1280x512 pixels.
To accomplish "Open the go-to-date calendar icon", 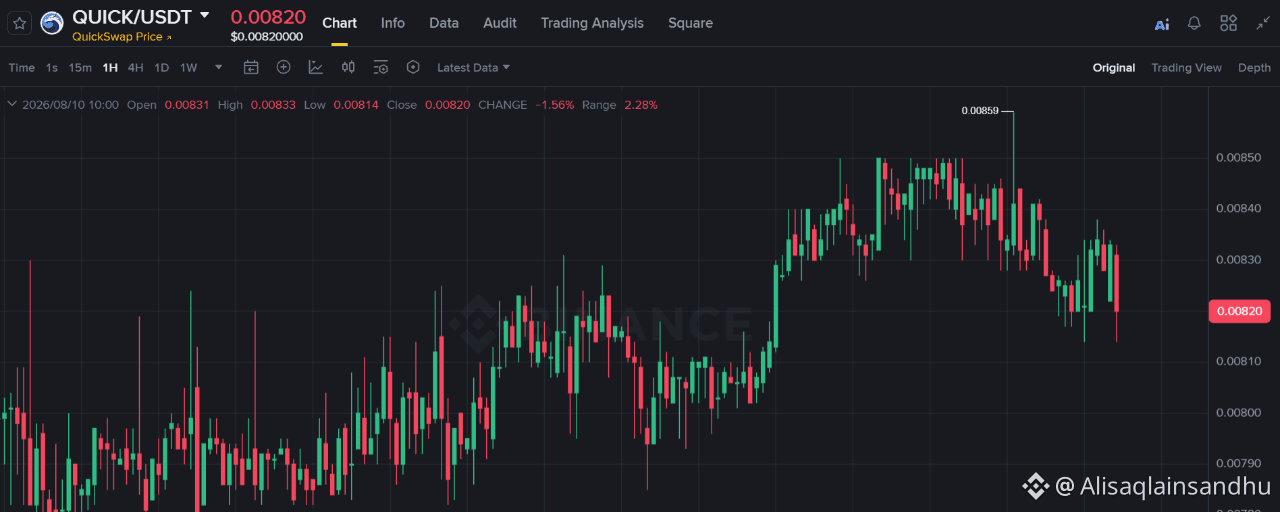I will (x=251, y=67).
